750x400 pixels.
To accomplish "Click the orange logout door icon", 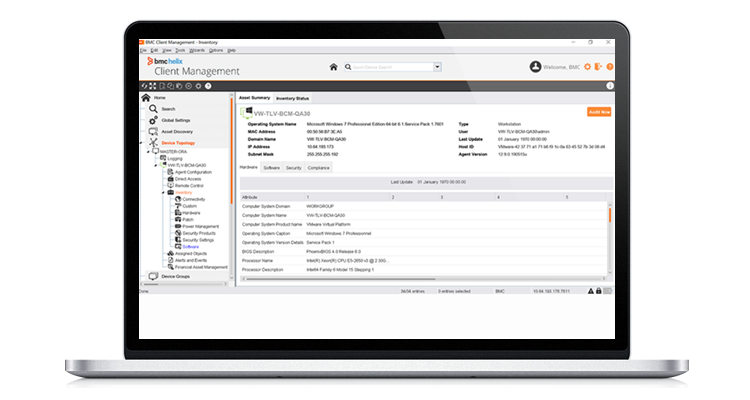I will click(x=598, y=67).
